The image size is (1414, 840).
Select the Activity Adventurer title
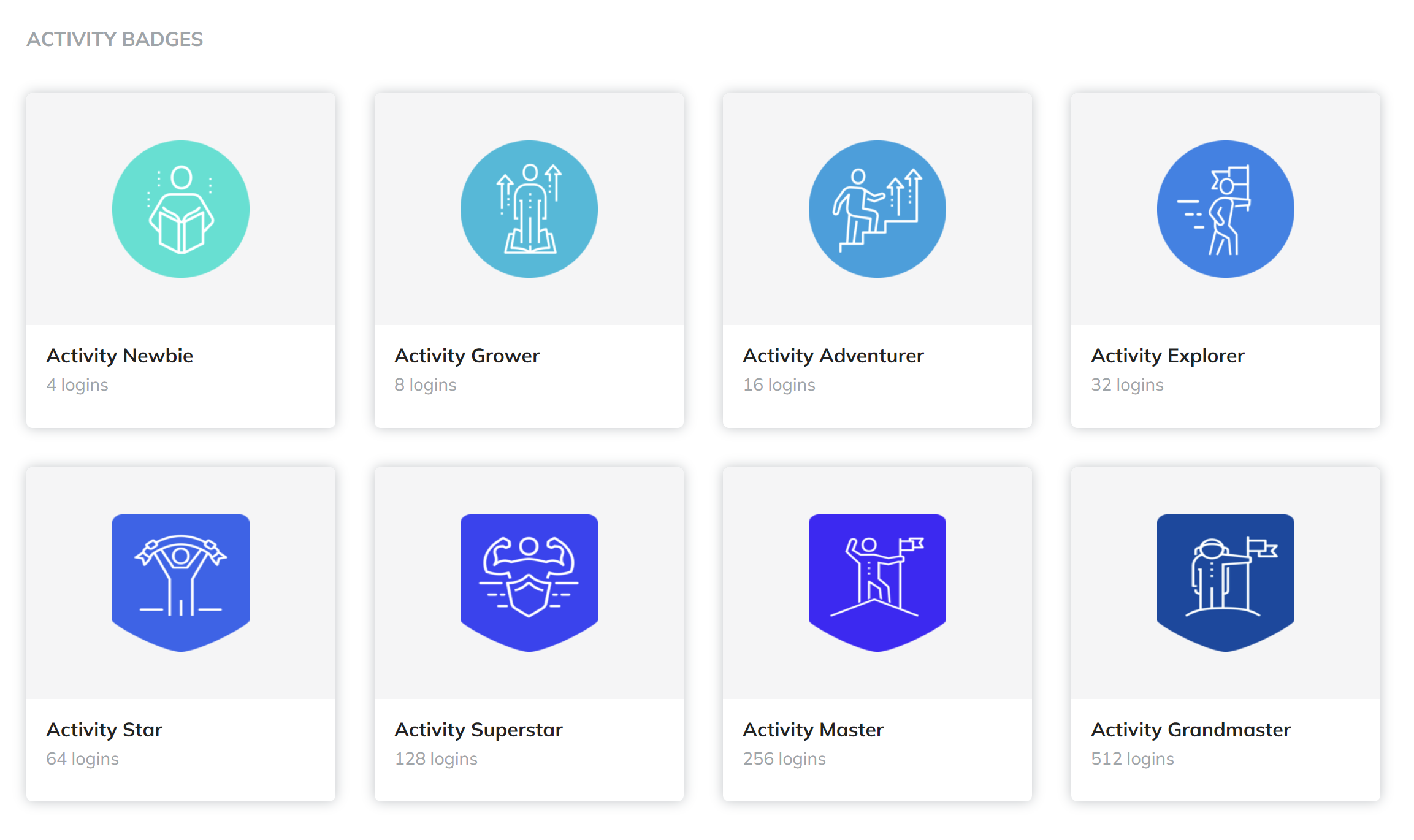pyautogui.click(x=833, y=356)
